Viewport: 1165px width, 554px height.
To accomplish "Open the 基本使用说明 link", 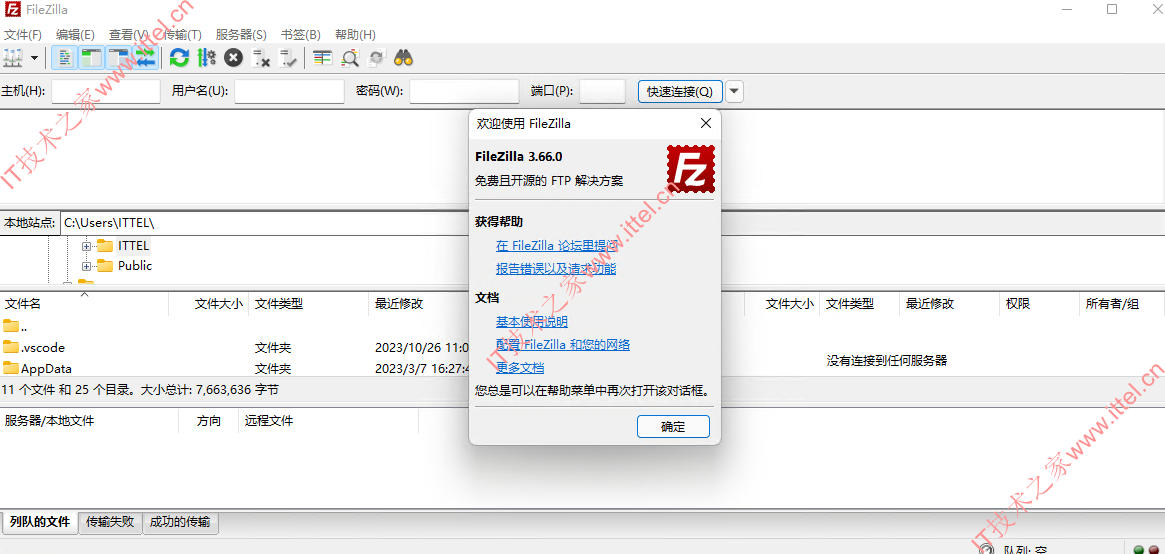I will pyautogui.click(x=532, y=322).
